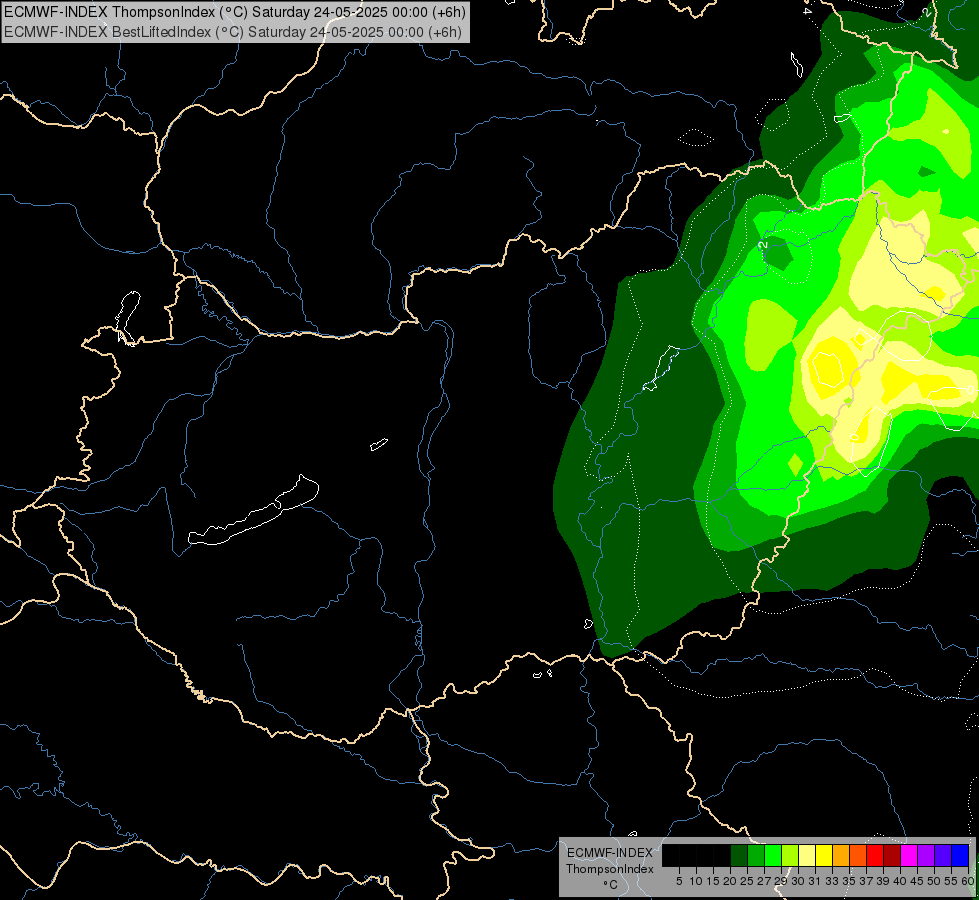Click the medium green 25–27 legend swatch
Viewport: 979px width, 900px height.
[x=756, y=855]
